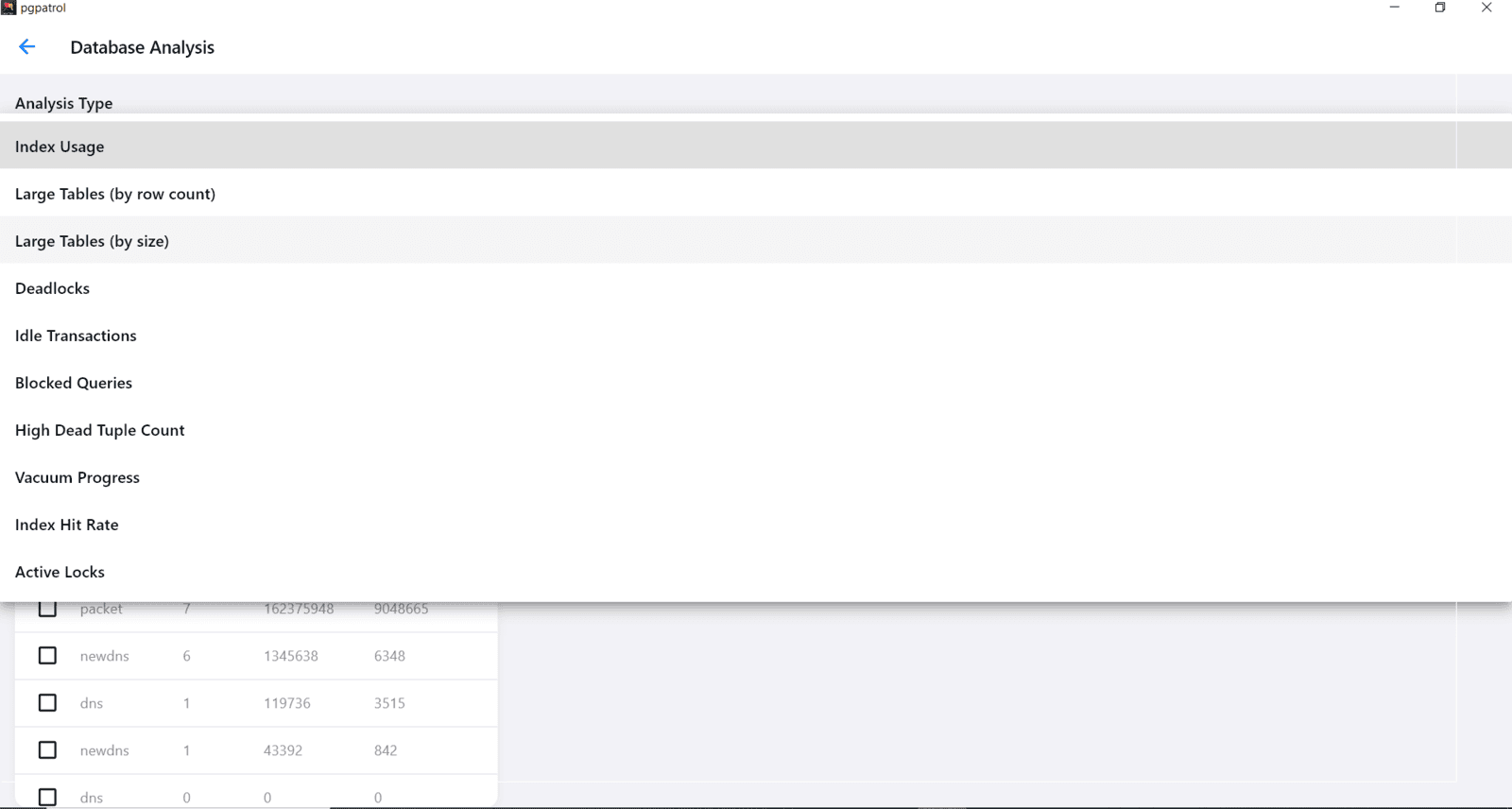
Task: Check the packet row checkbox
Action: (x=47, y=610)
